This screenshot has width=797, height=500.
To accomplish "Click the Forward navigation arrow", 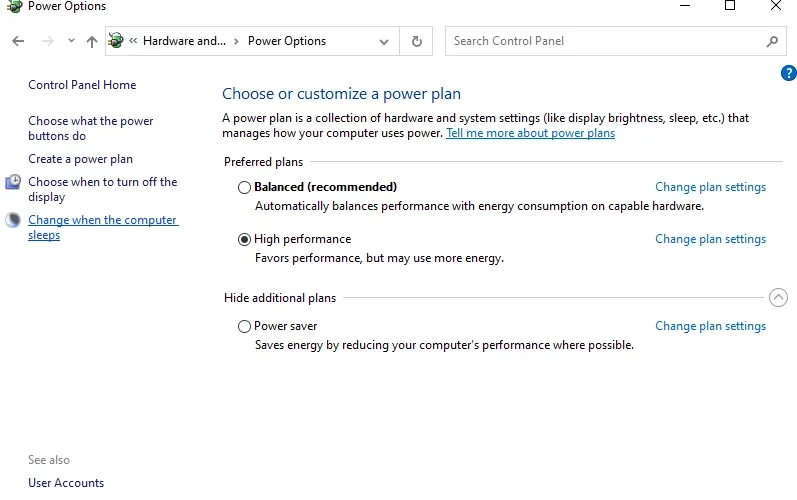I will pos(47,41).
